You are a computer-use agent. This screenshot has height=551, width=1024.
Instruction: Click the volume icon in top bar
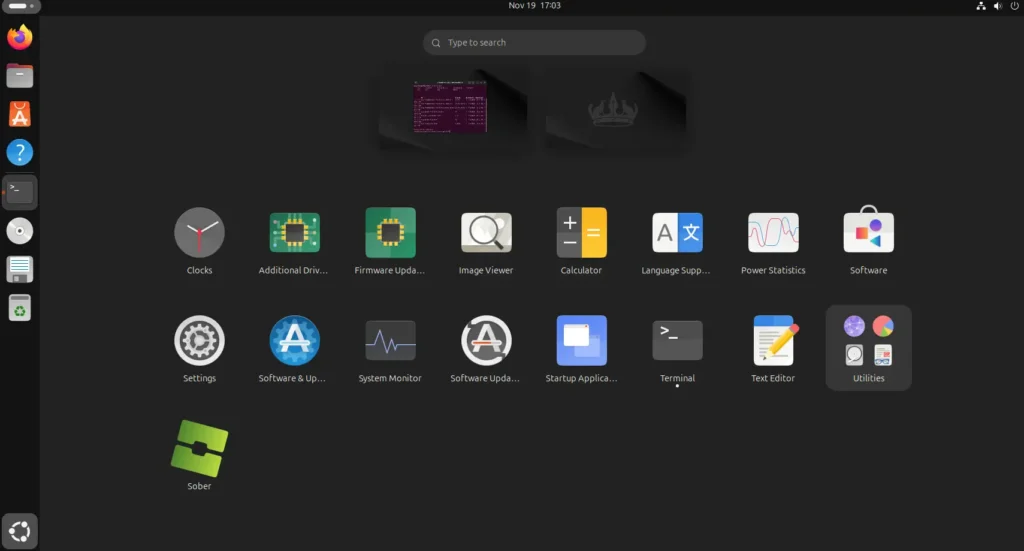tap(998, 6)
